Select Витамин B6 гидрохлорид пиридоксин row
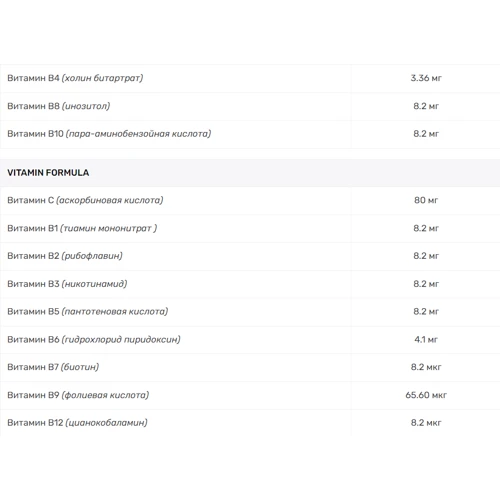The image size is (500, 500). pos(250,340)
